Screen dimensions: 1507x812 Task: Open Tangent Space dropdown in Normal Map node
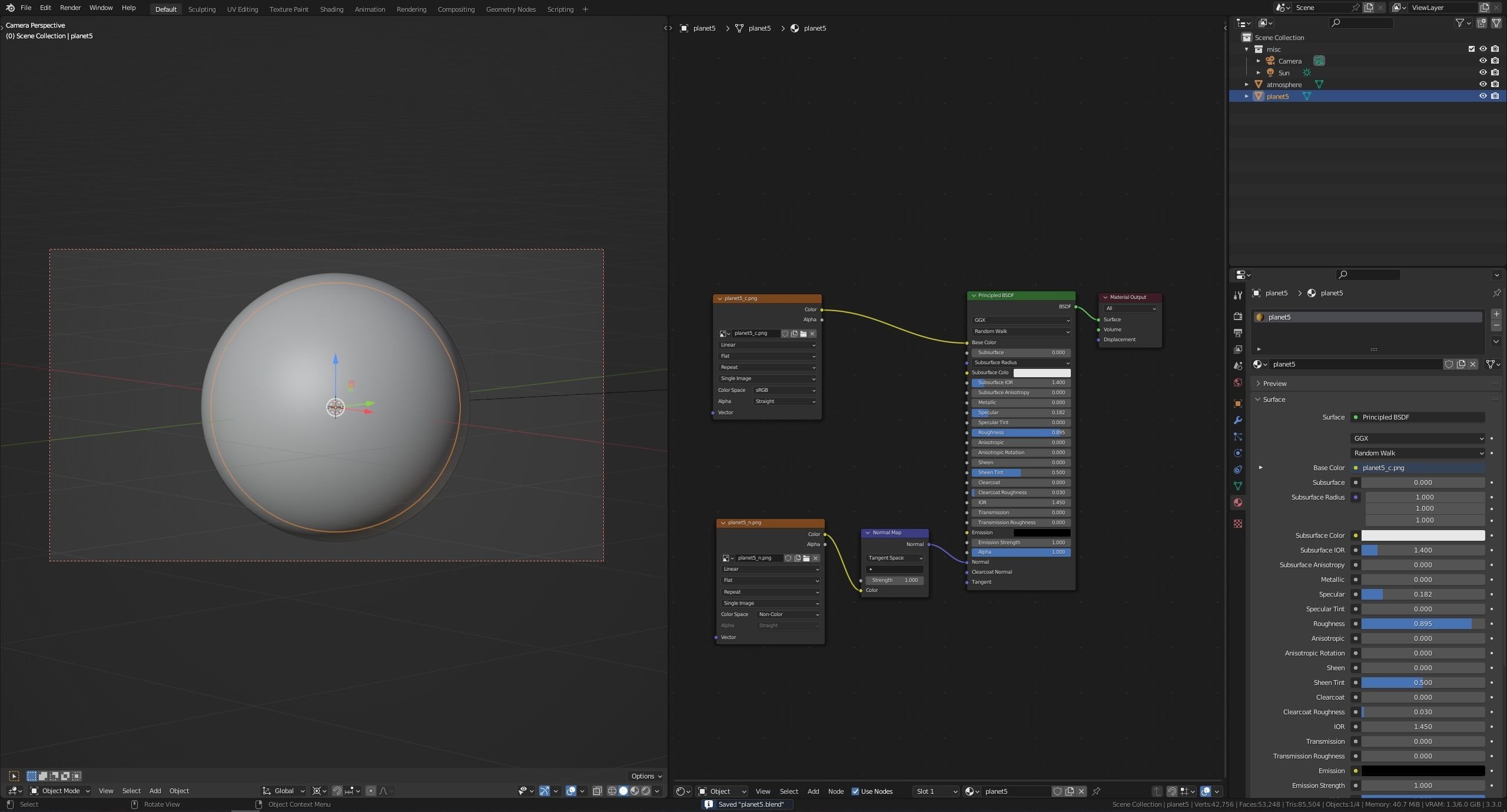coord(894,558)
